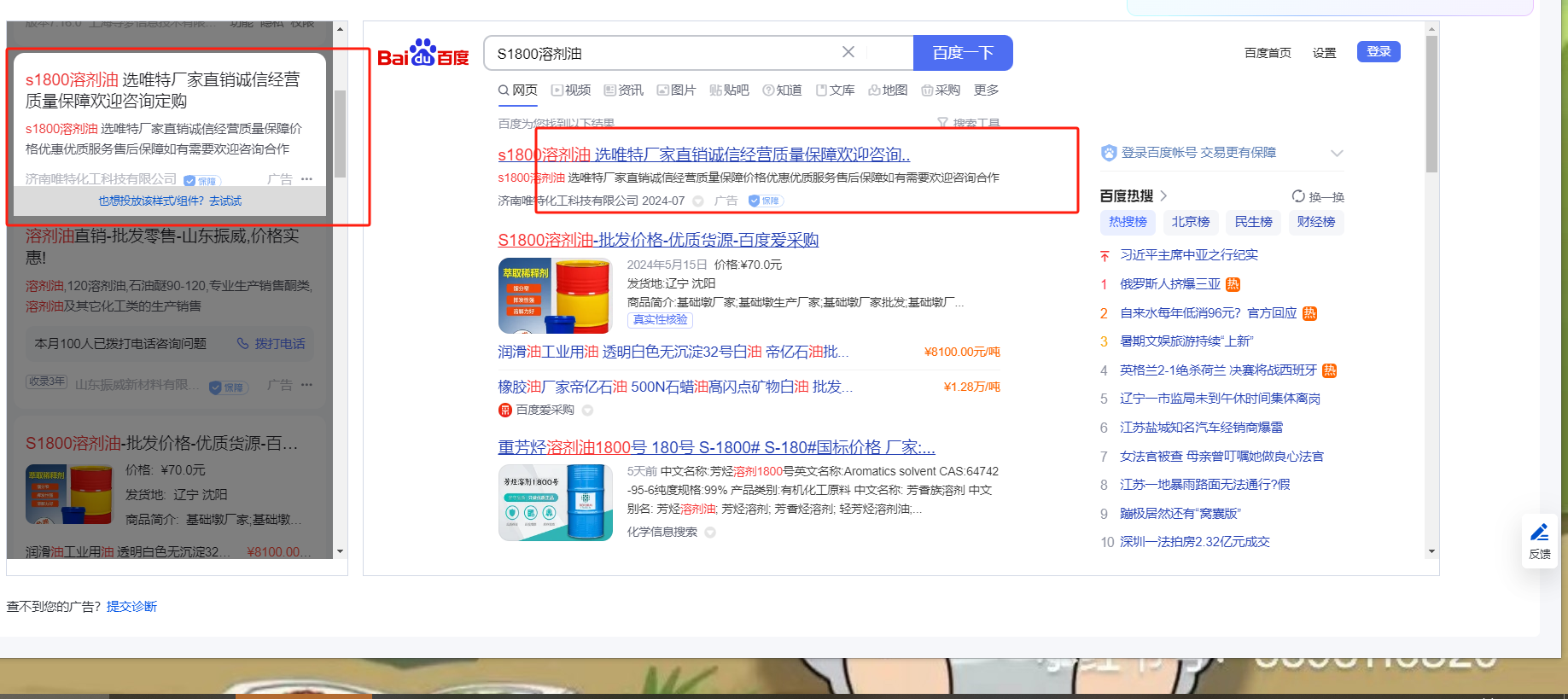
Task: Open the 橡胶油厂家帝亿石油 500N石蜡油 link
Action: [x=675, y=387]
